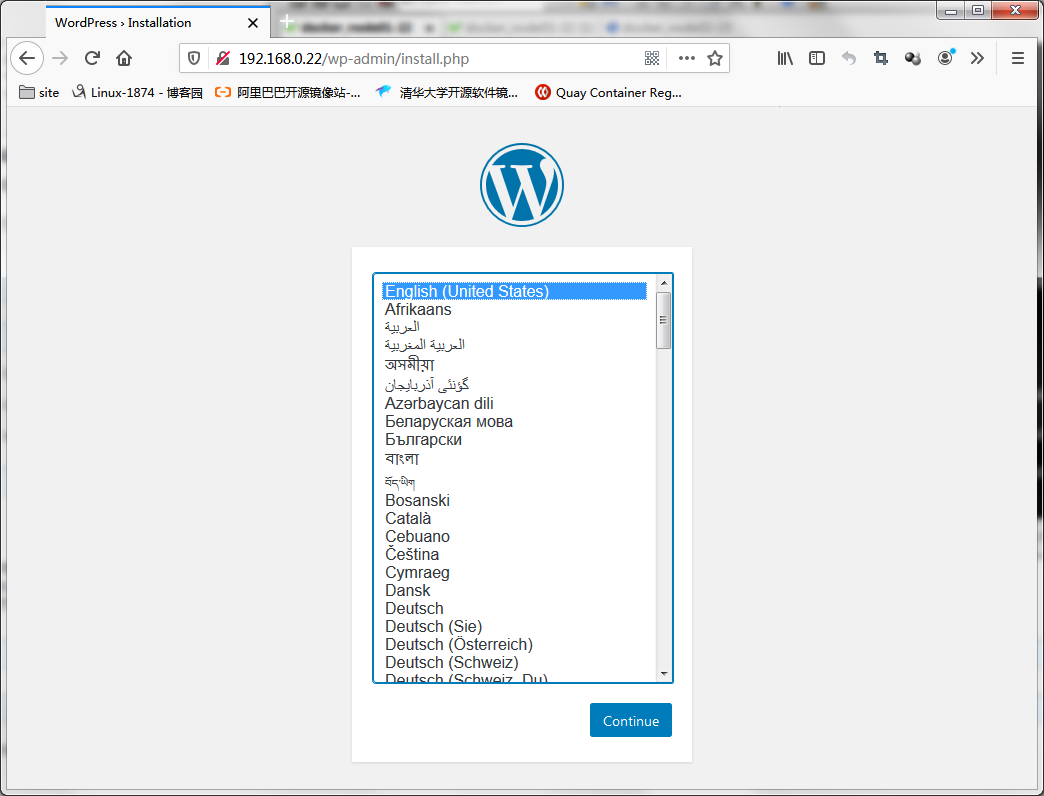Open the Firefox hamburger menu

[1017, 59]
